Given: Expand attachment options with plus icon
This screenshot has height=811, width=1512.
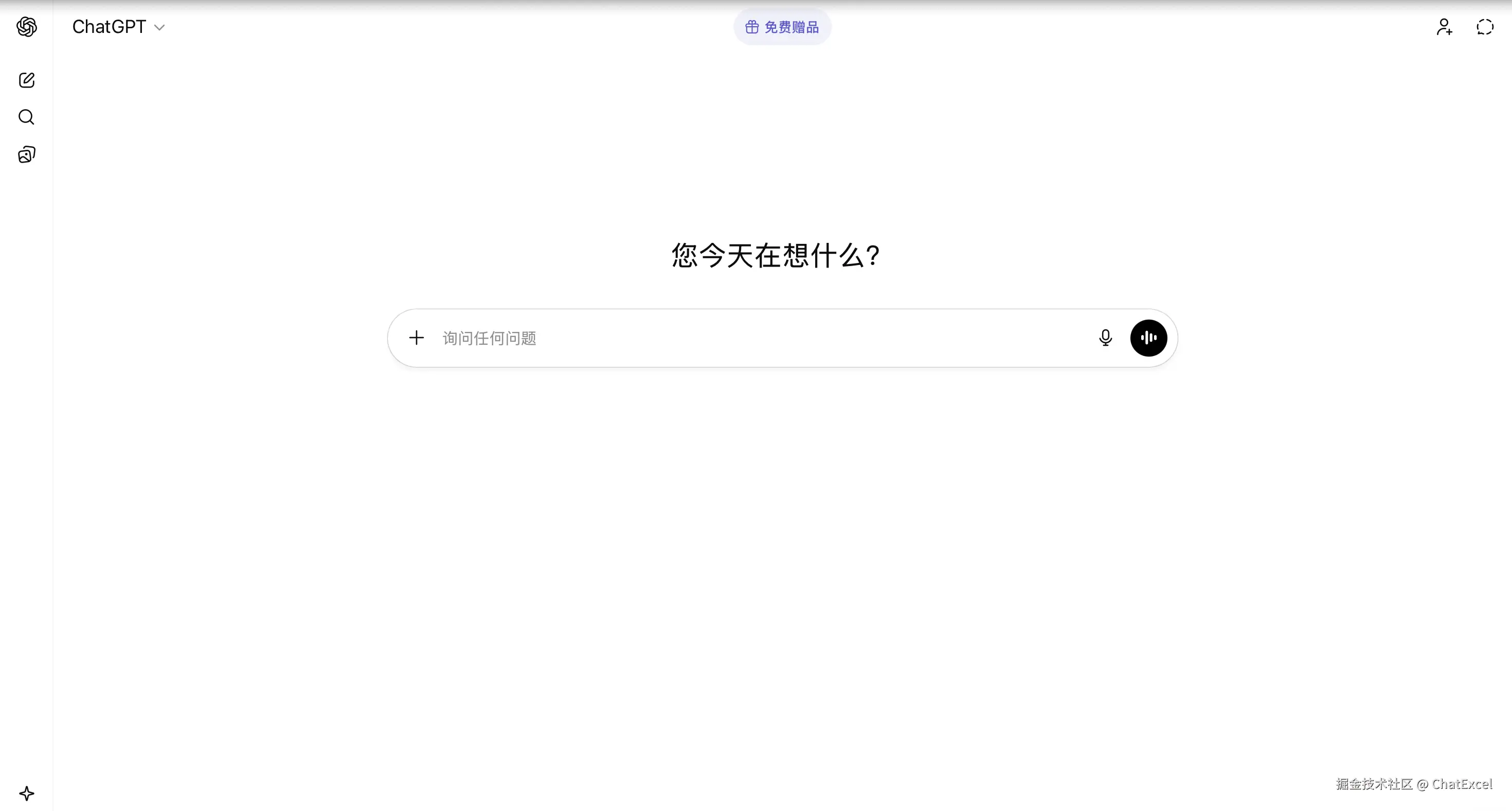Looking at the screenshot, I should (416, 338).
